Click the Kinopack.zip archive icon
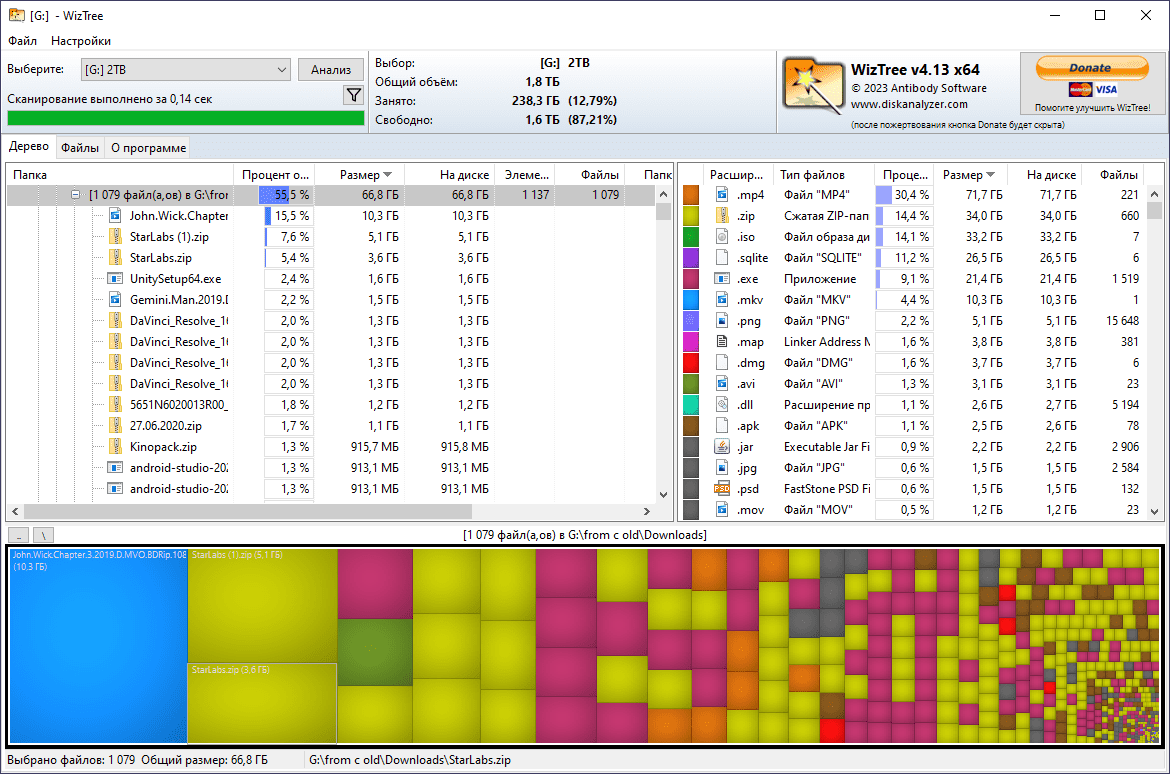Image resolution: width=1170 pixels, height=774 pixels. point(115,446)
